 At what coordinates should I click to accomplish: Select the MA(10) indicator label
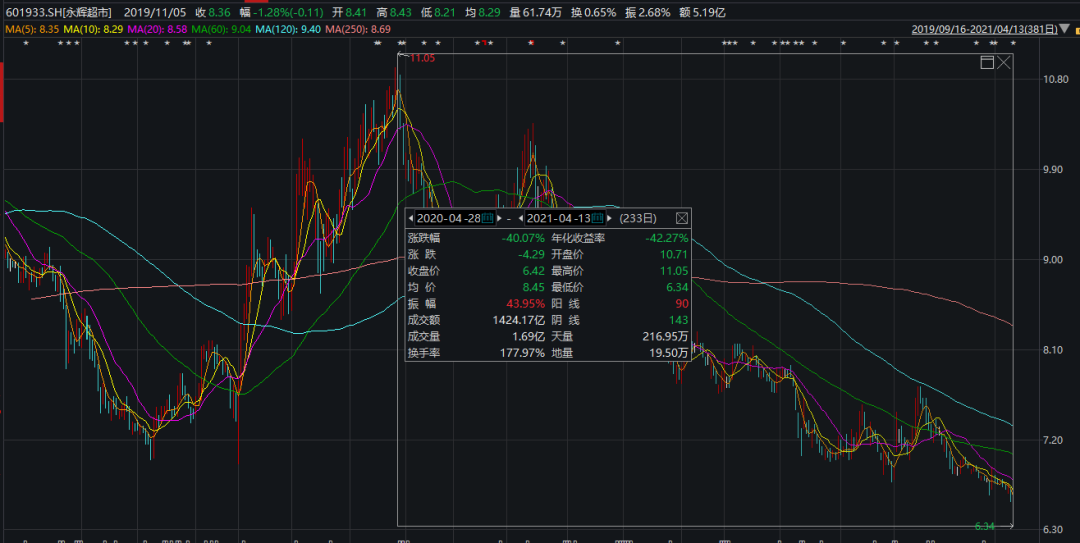click(93, 29)
